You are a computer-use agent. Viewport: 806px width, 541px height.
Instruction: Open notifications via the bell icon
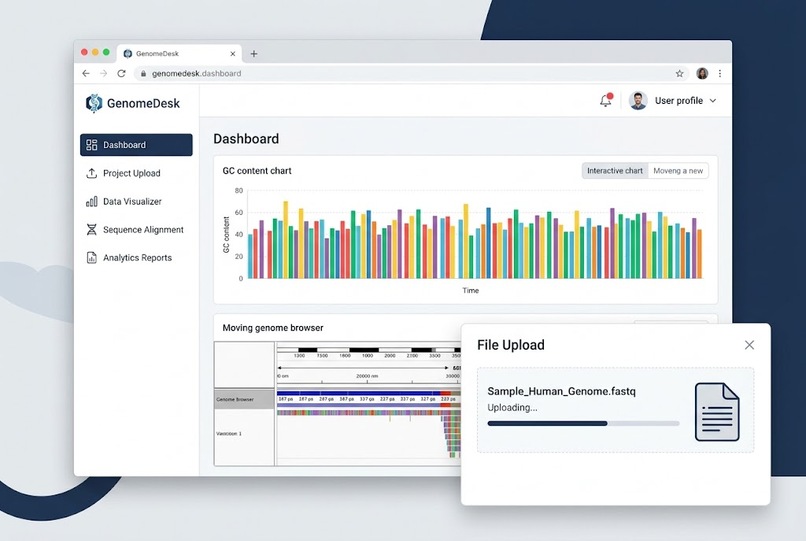(606, 100)
